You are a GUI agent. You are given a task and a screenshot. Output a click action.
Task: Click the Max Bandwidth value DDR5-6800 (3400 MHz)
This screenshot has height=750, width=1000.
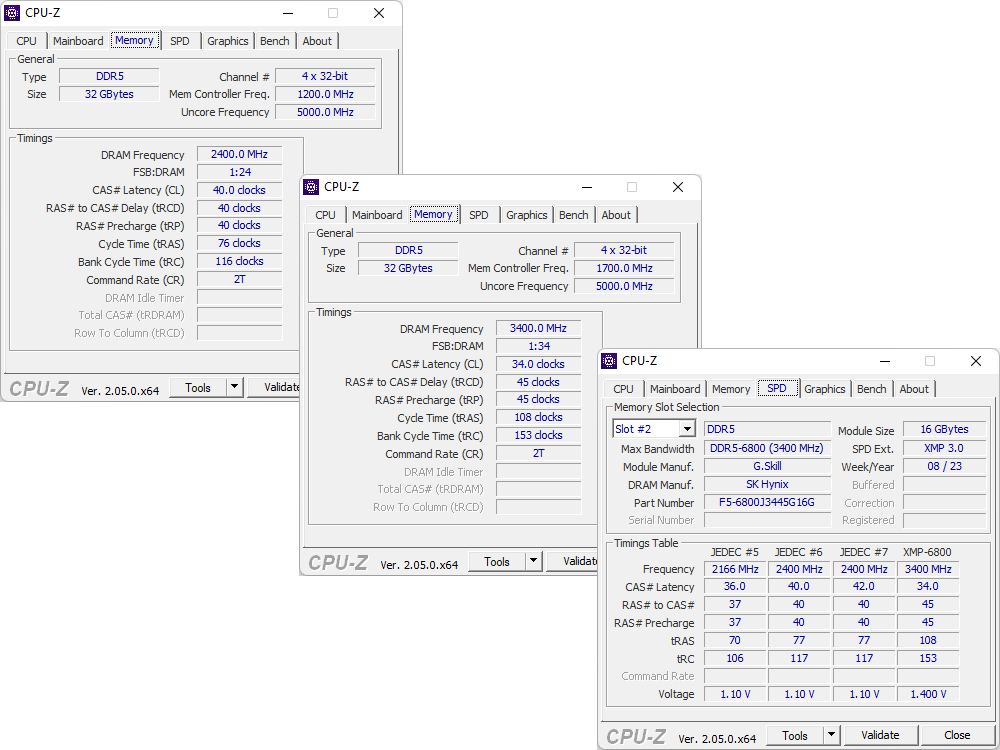[x=767, y=448]
